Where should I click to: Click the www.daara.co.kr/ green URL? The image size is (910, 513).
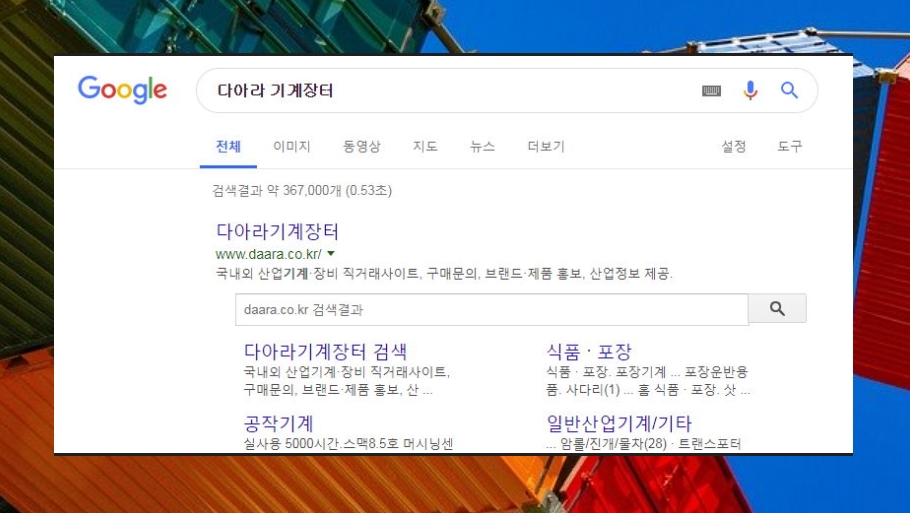268,254
